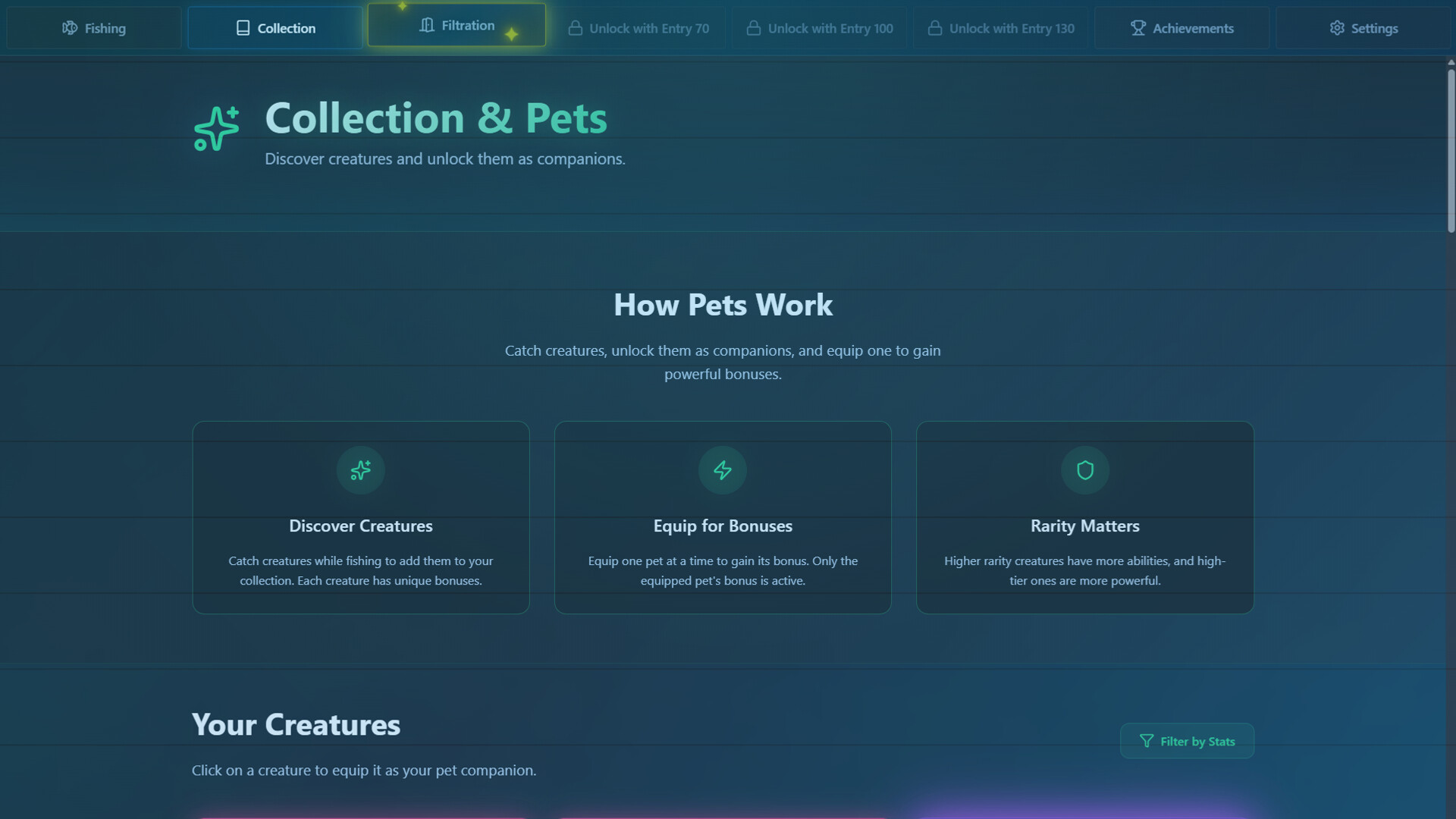Image resolution: width=1456 pixels, height=819 pixels.
Task: Click the sparkle icon beside Collection & Pets heading
Action: click(x=216, y=129)
